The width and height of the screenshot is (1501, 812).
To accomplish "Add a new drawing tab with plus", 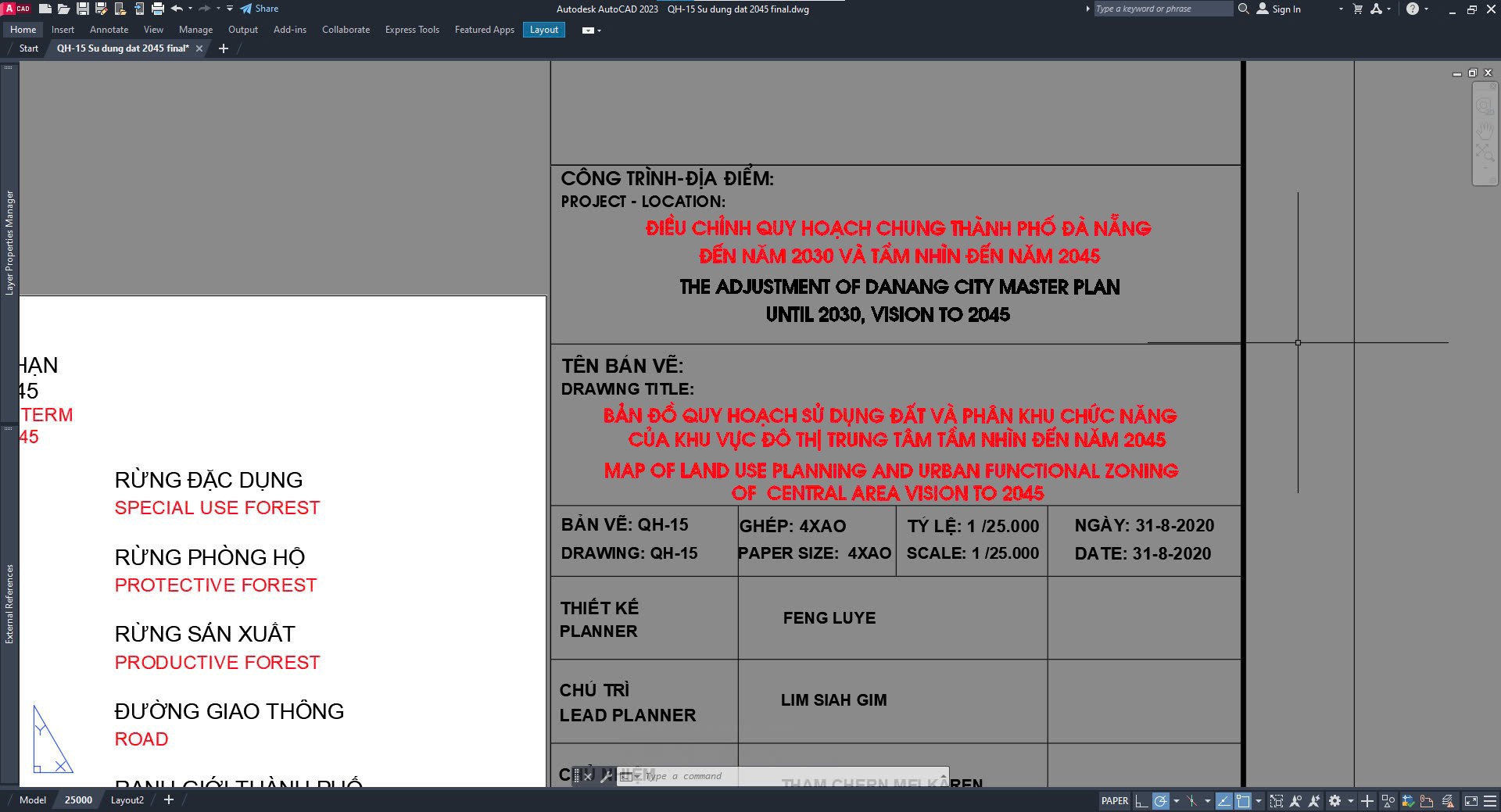I will 224,48.
